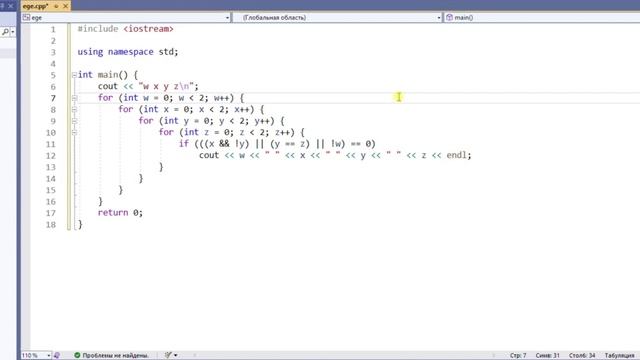Open the code cleanup broom icon
Screen dimensions: 640x360
pos(168,355)
